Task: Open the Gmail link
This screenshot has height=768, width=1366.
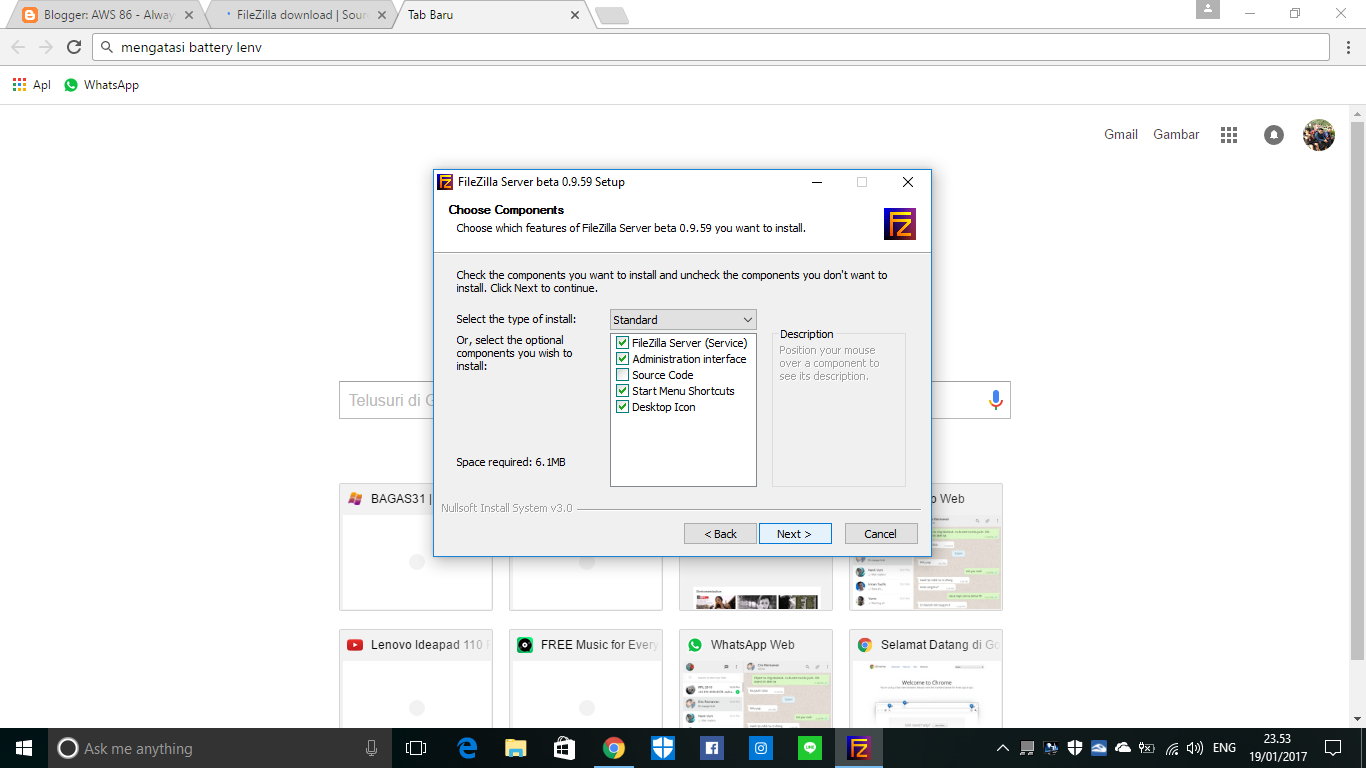Action: click(1121, 134)
